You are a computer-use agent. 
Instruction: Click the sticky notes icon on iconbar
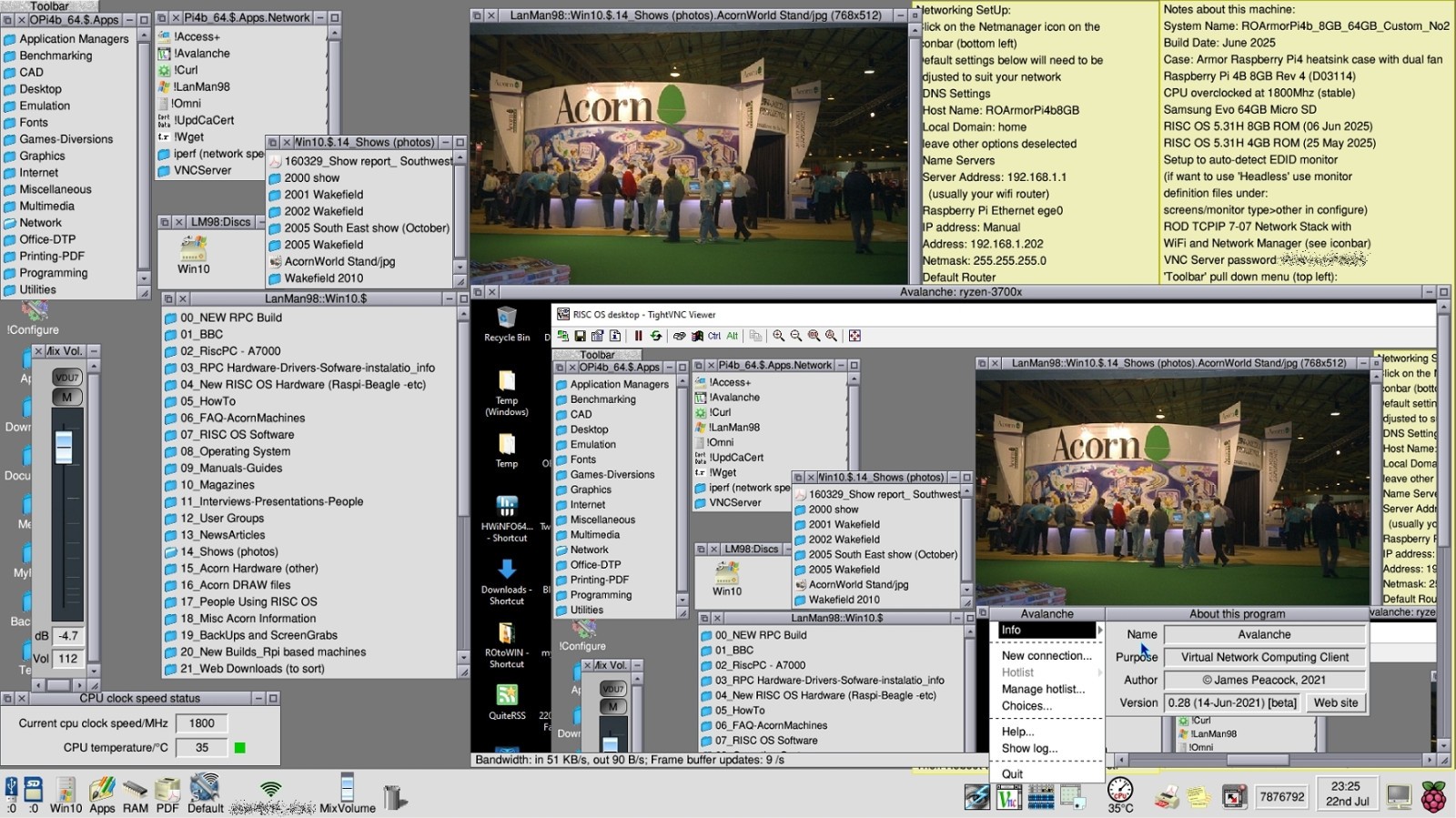1198,798
